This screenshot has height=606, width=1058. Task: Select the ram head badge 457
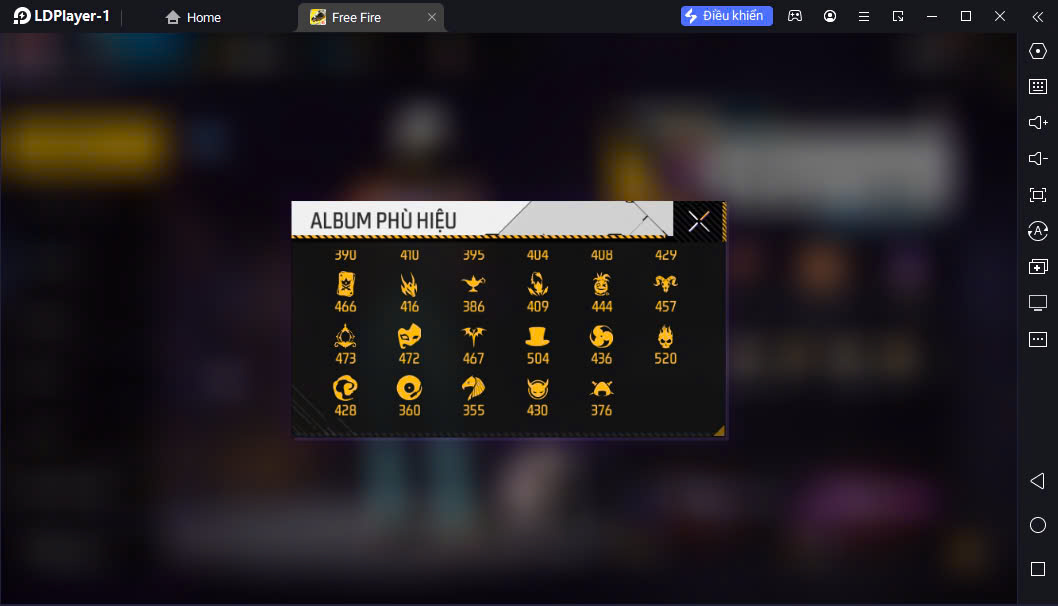pos(665,294)
